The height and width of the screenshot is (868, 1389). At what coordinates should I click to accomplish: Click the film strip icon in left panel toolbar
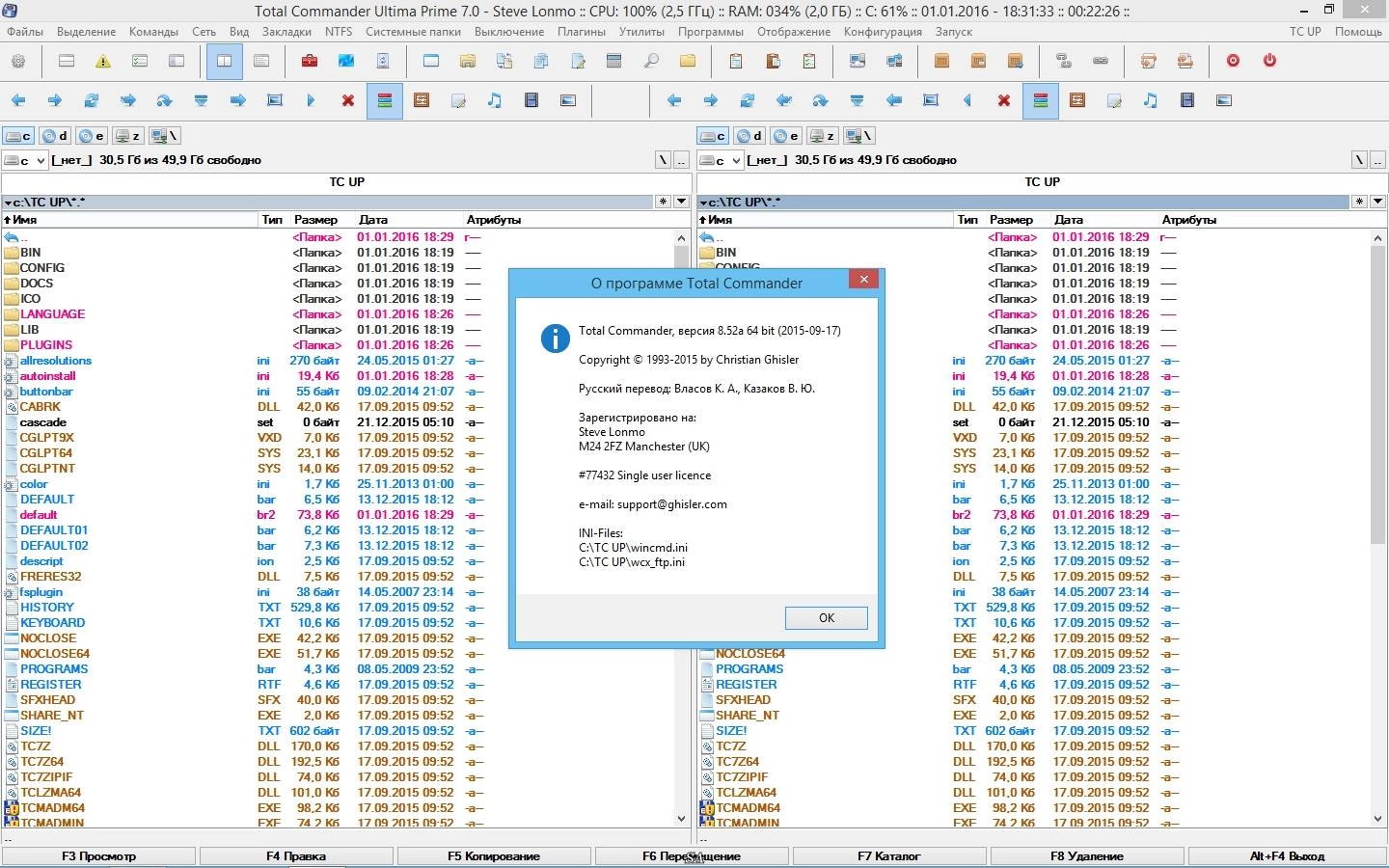[x=531, y=100]
